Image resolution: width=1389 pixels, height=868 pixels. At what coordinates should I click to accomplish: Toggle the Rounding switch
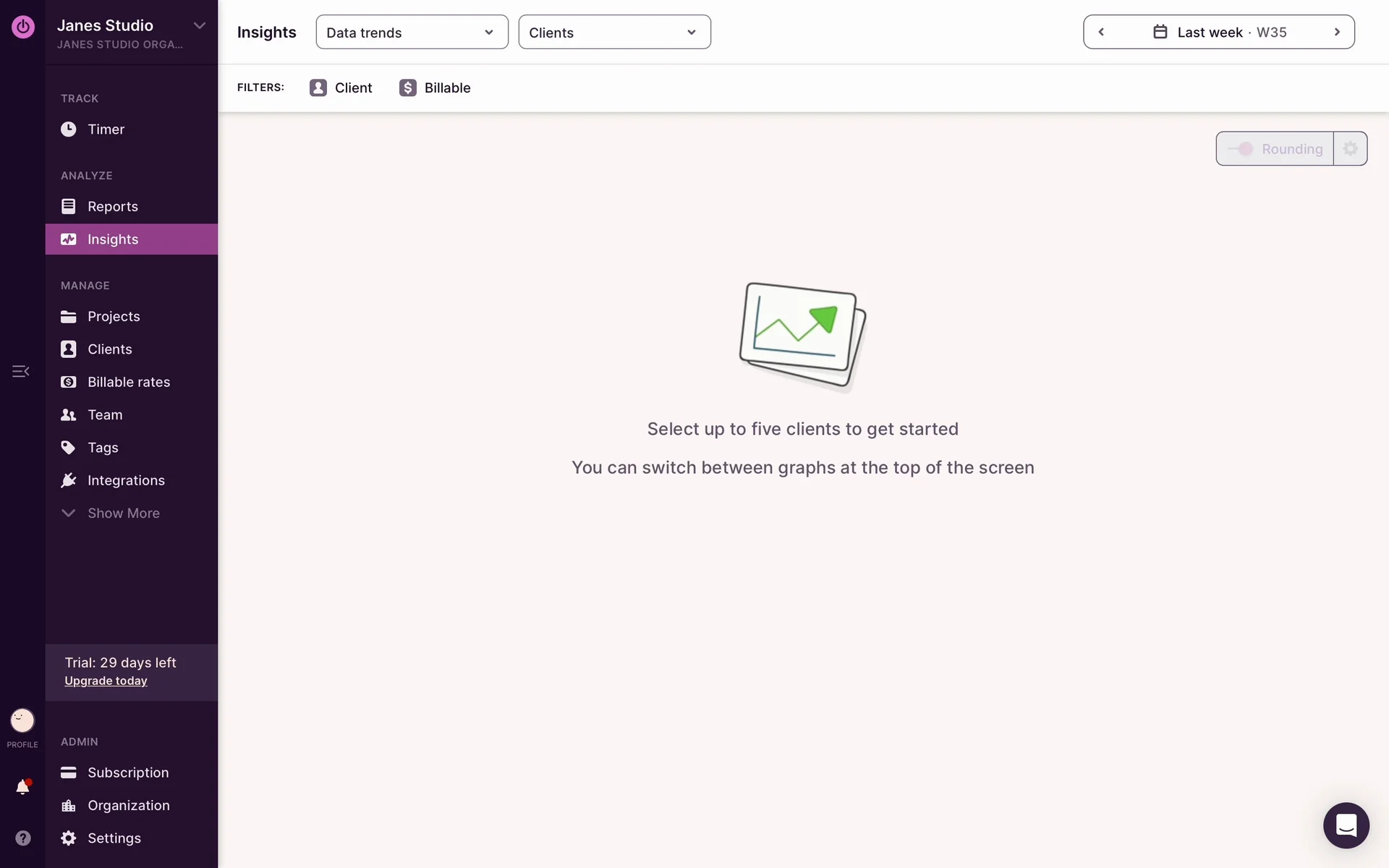(1241, 148)
